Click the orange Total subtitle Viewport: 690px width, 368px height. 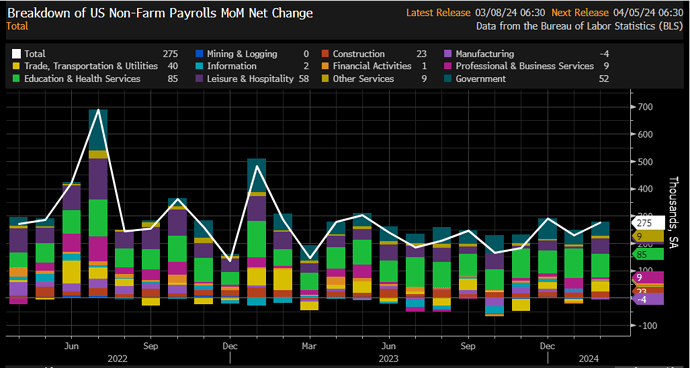coord(17,26)
